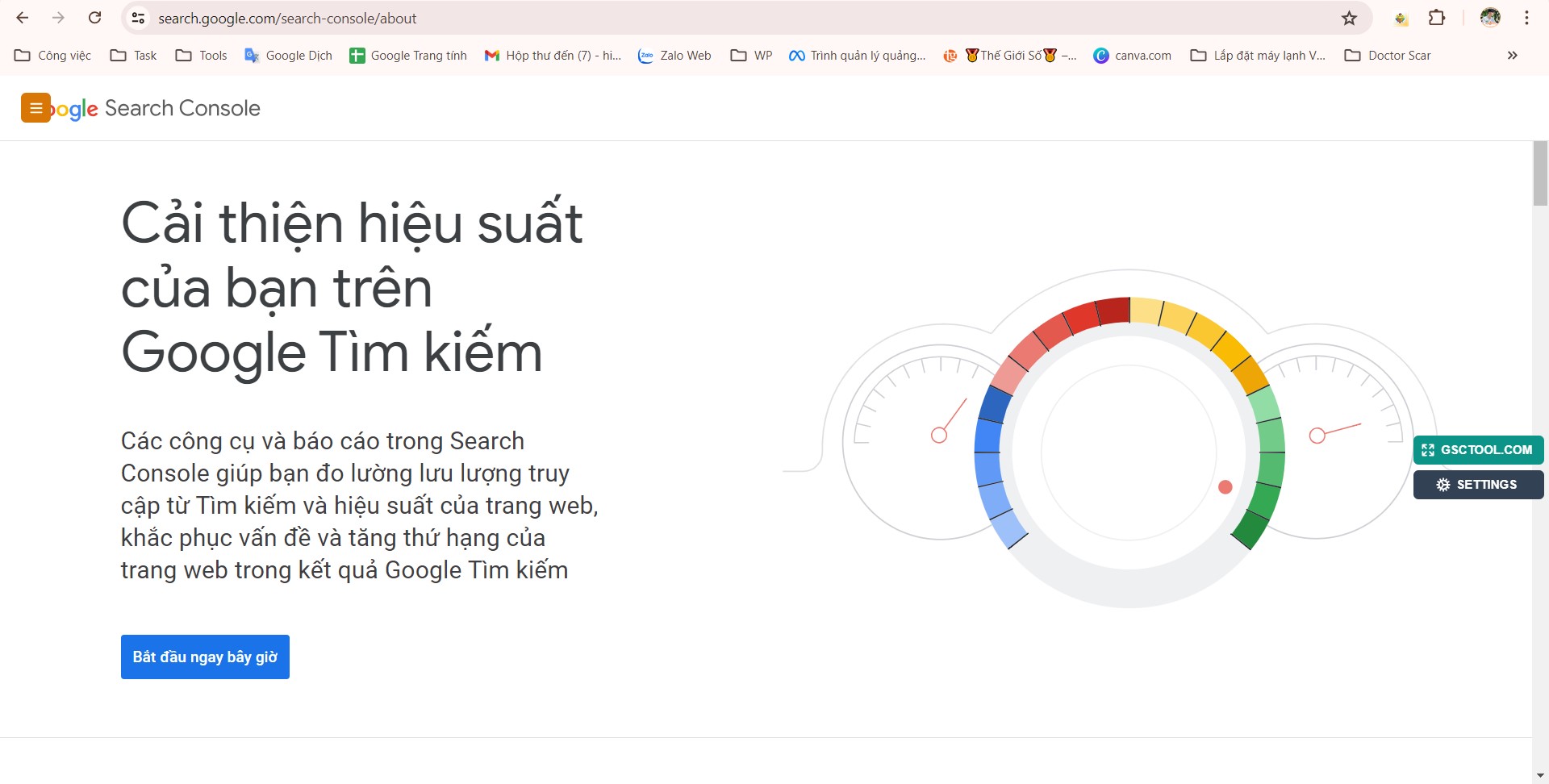This screenshot has height=784, width=1549.
Task: Open the Trình quản lý quảng cáo bookmark
Action: coord(858,55)
